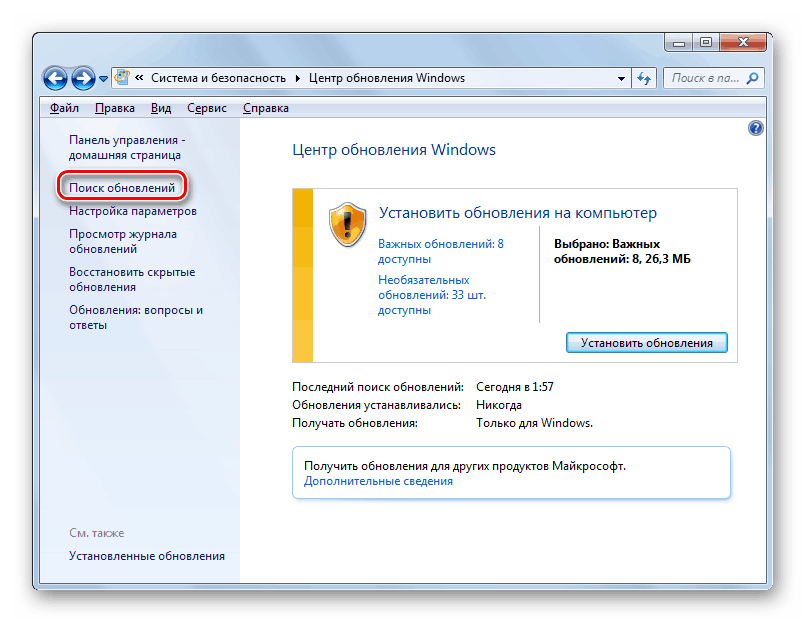Minimize the Windows Update window

[679, 43]
